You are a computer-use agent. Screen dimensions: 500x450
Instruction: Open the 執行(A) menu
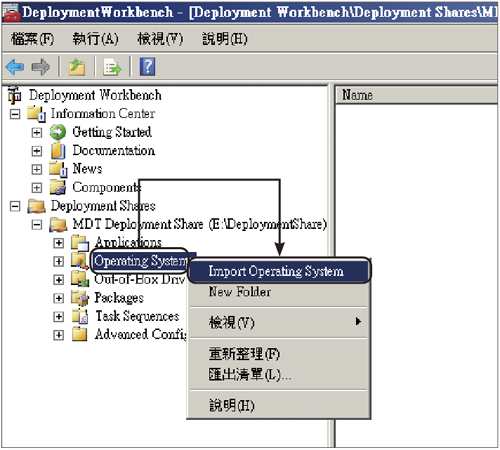click(95, 39)
